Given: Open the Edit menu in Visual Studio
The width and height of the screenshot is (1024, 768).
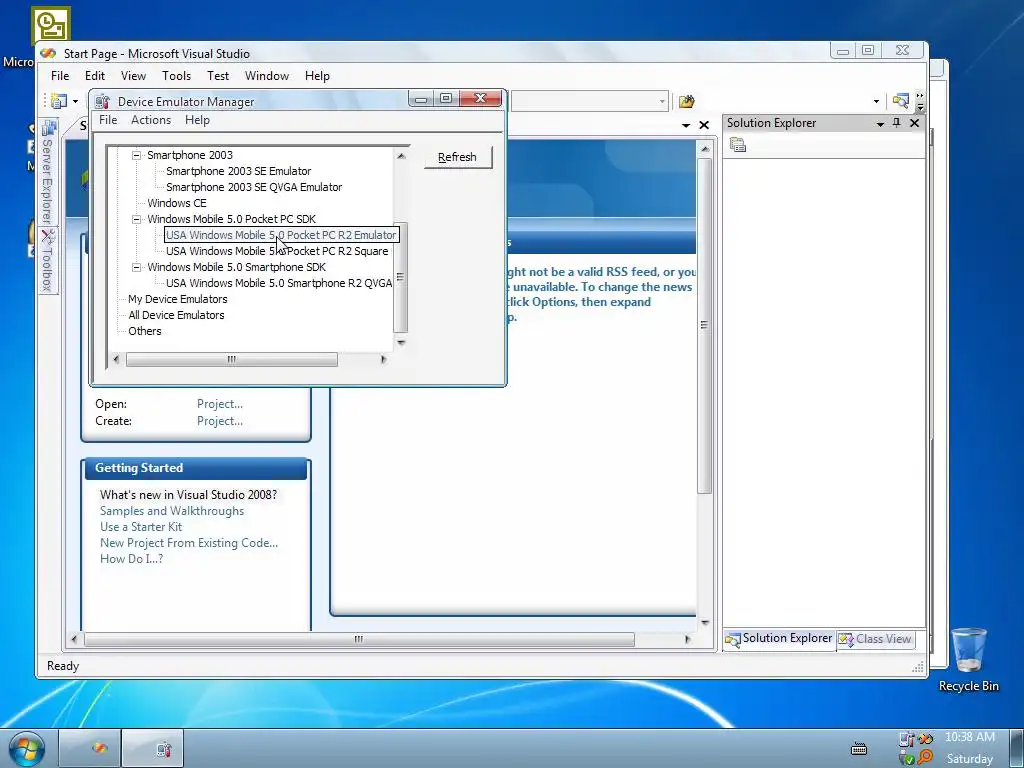Looking at the screenshot, I should (x=95, y=76).
